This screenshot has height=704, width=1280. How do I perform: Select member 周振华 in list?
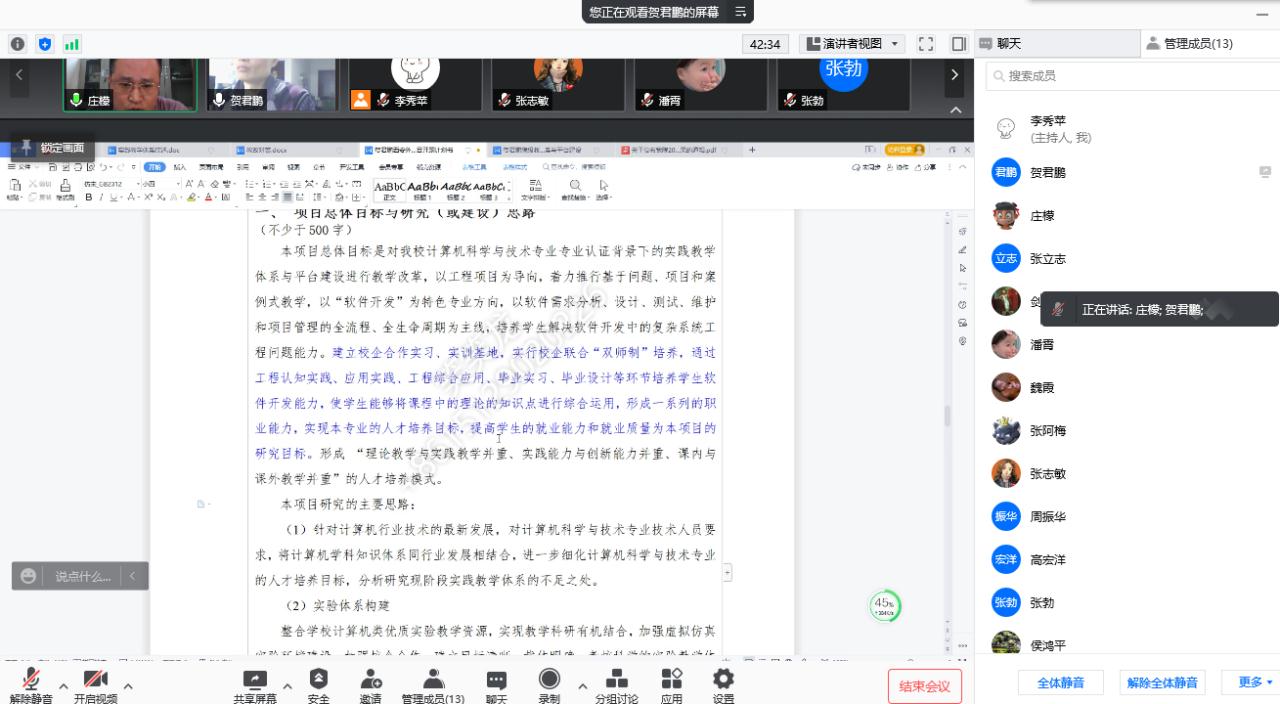(x=1127, y=516)
